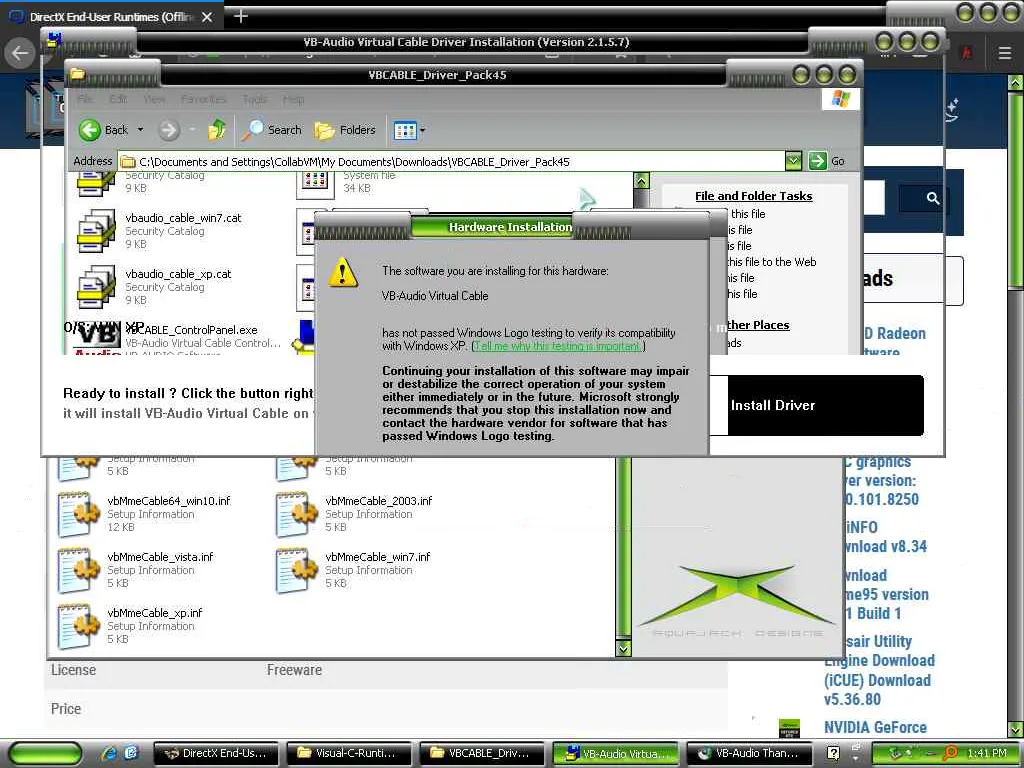The height and width of the screenshot is (768, 1024).
Task: Open the Tools menu in Explorer
Action: [x=255, y=99]
